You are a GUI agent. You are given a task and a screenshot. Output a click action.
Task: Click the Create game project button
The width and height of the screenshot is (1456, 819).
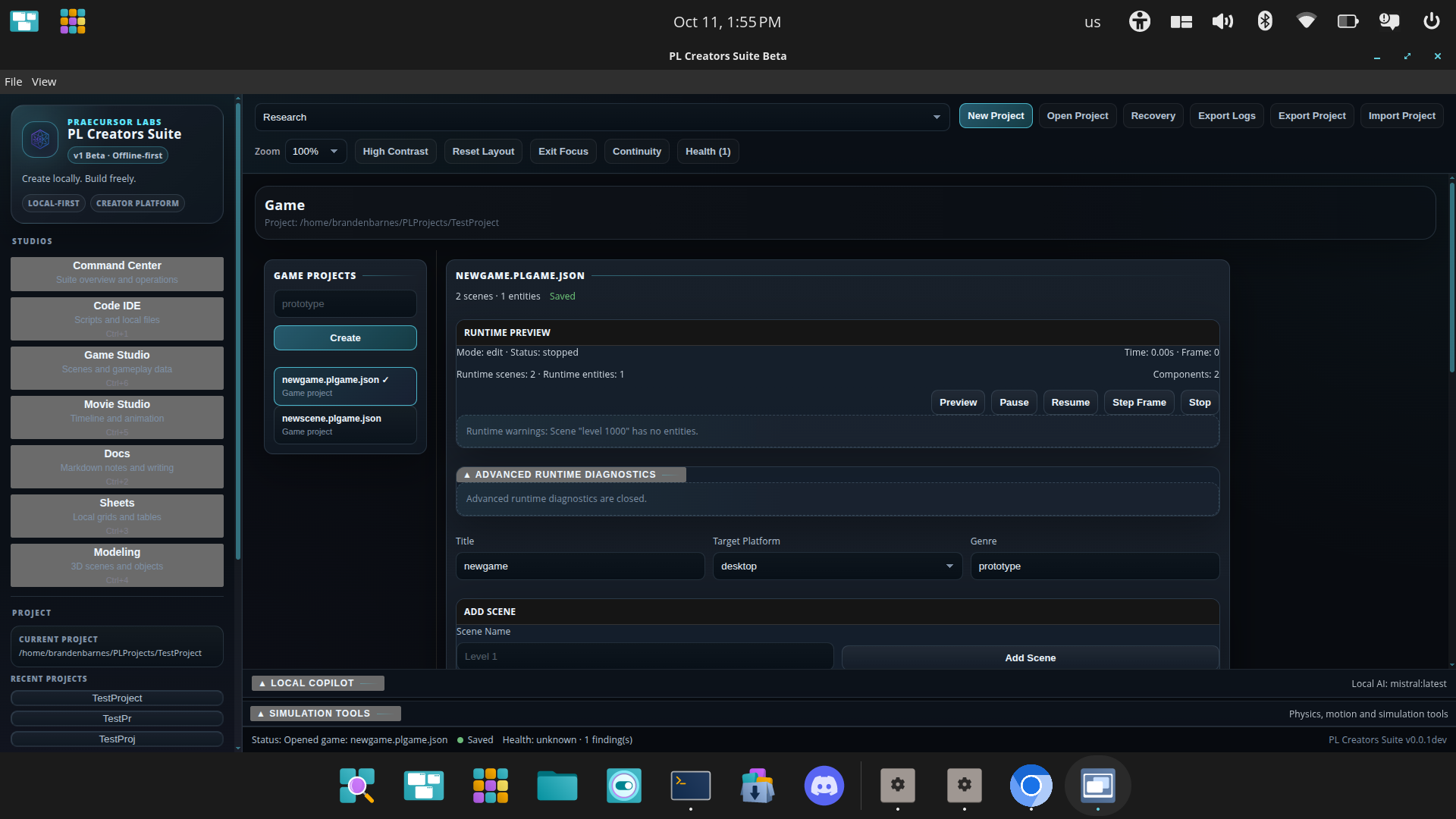tap(345, 338)
